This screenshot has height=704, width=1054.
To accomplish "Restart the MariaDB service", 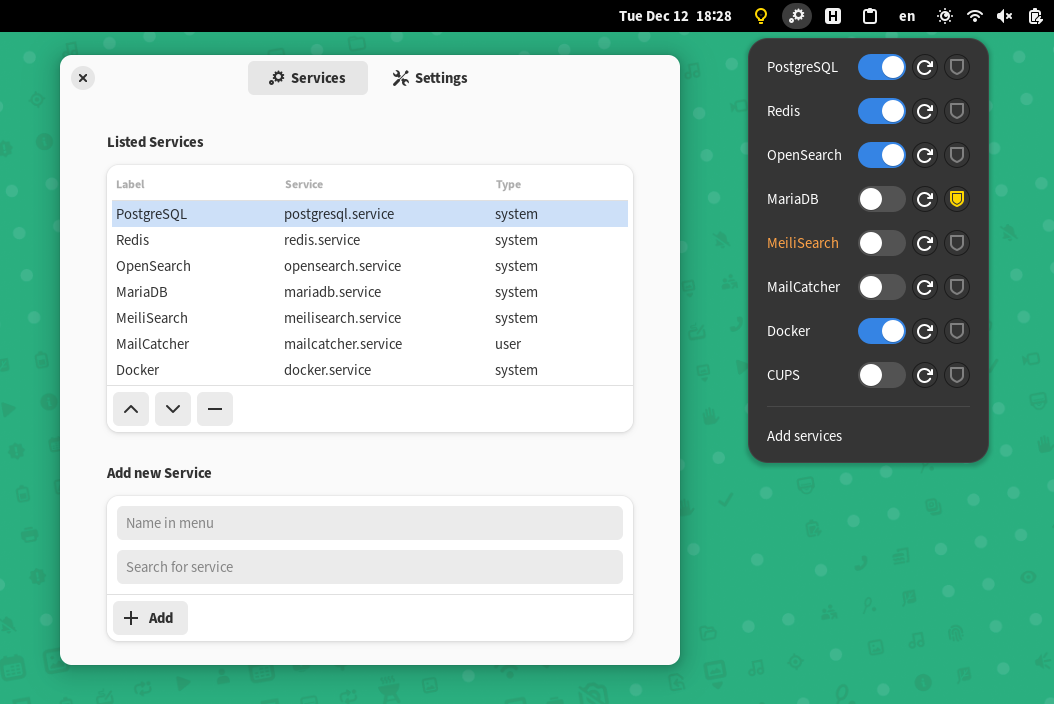I will pos(925,199).
